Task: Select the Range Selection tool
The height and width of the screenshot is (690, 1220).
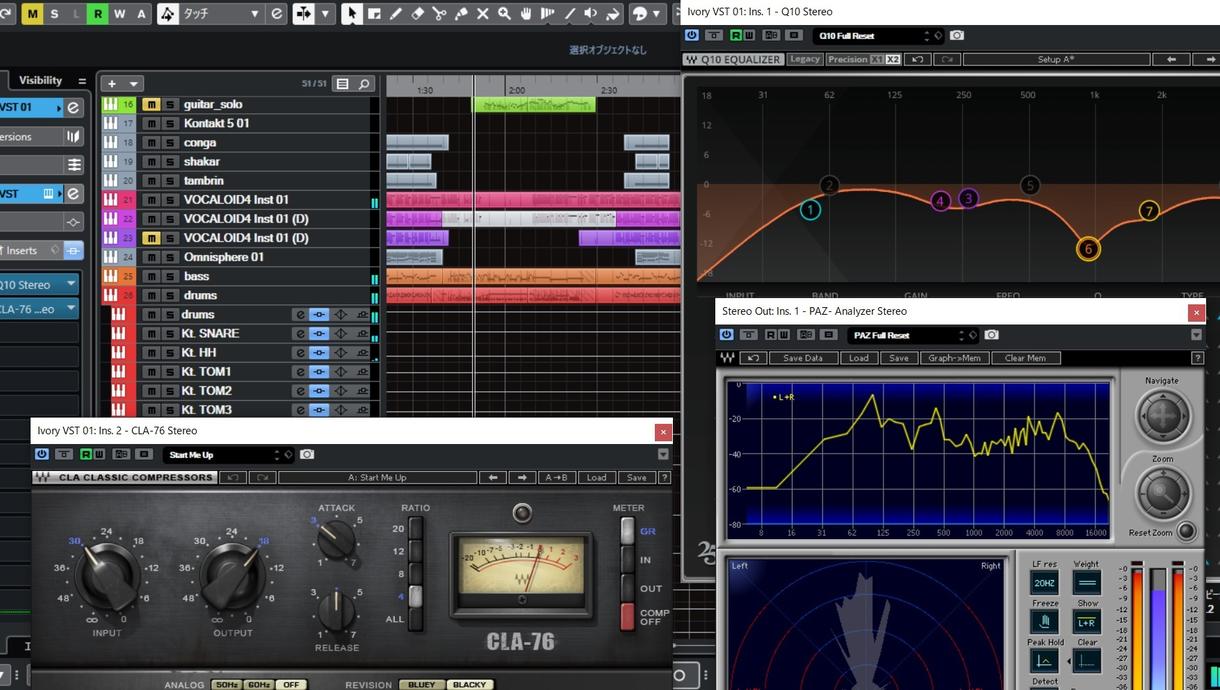Action: [x=374, y=14]
